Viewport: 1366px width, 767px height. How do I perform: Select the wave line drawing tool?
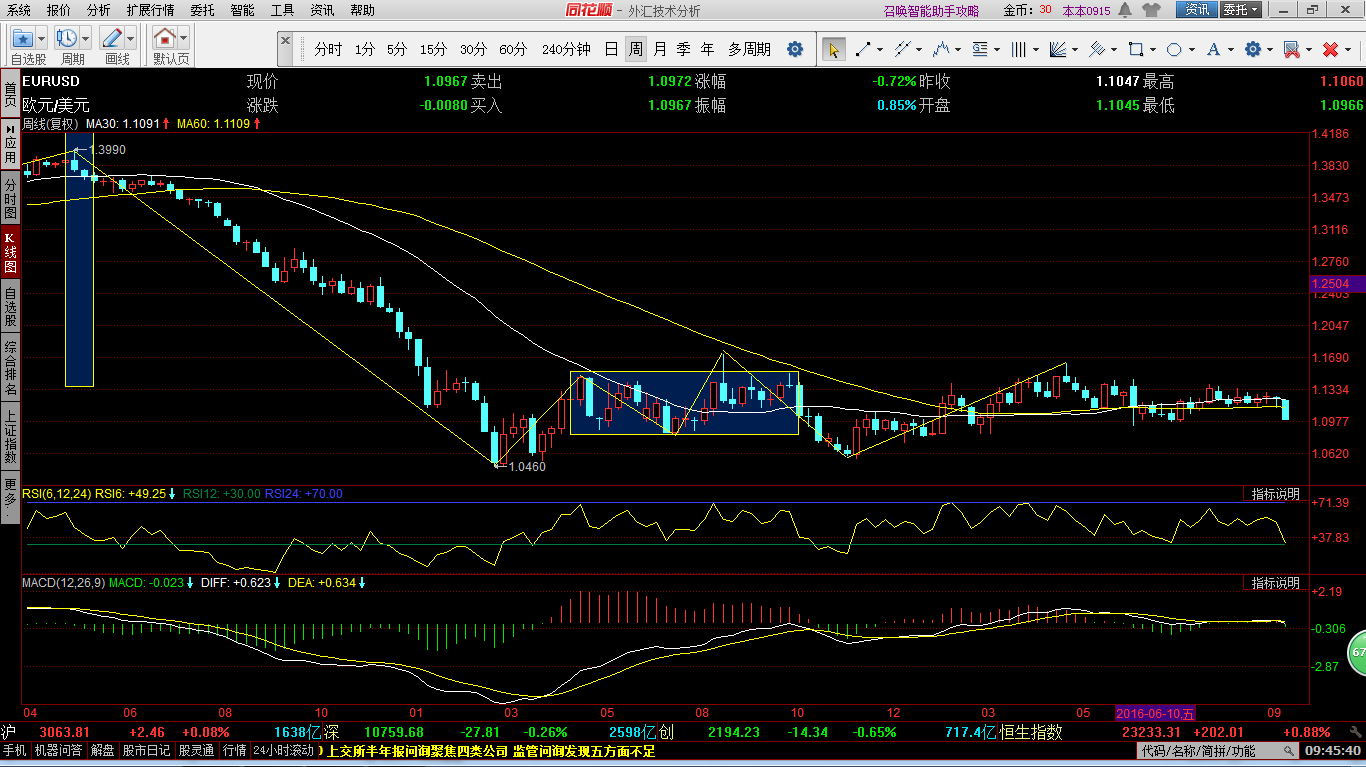coord(940,49)
